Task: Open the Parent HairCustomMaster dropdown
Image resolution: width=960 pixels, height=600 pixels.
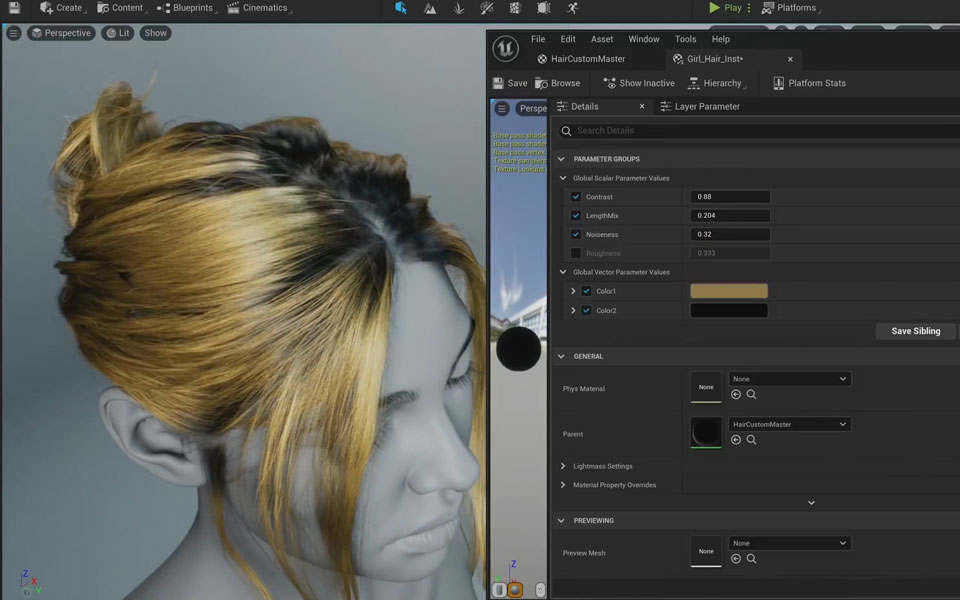Action: (789, 424)
